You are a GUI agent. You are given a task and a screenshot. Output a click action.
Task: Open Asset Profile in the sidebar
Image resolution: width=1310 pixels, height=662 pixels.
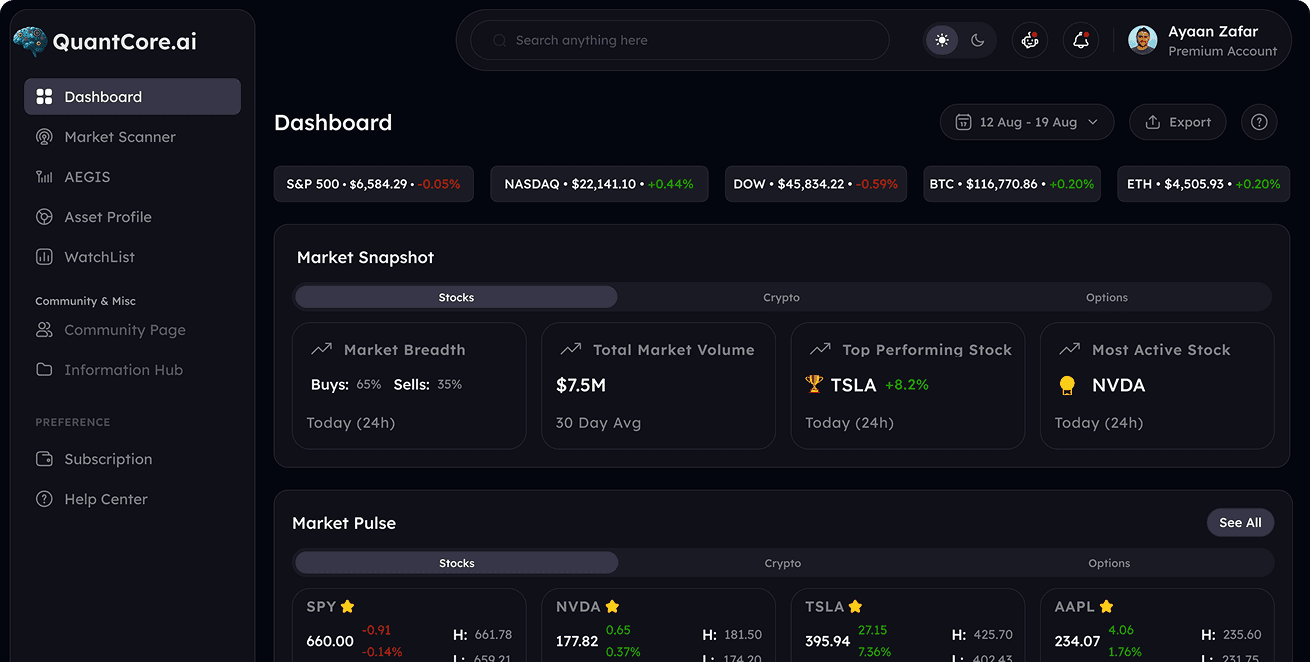click(x=107, y=217)
